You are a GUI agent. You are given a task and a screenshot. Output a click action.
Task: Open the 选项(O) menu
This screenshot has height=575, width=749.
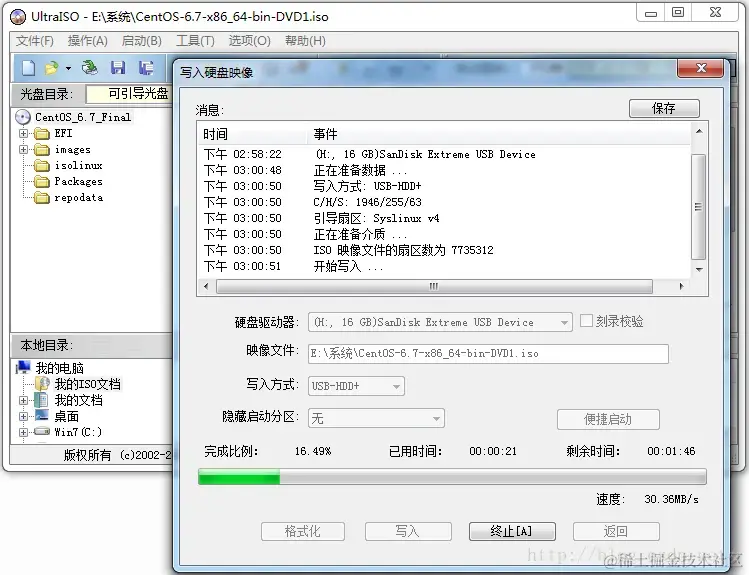point(249,41)
